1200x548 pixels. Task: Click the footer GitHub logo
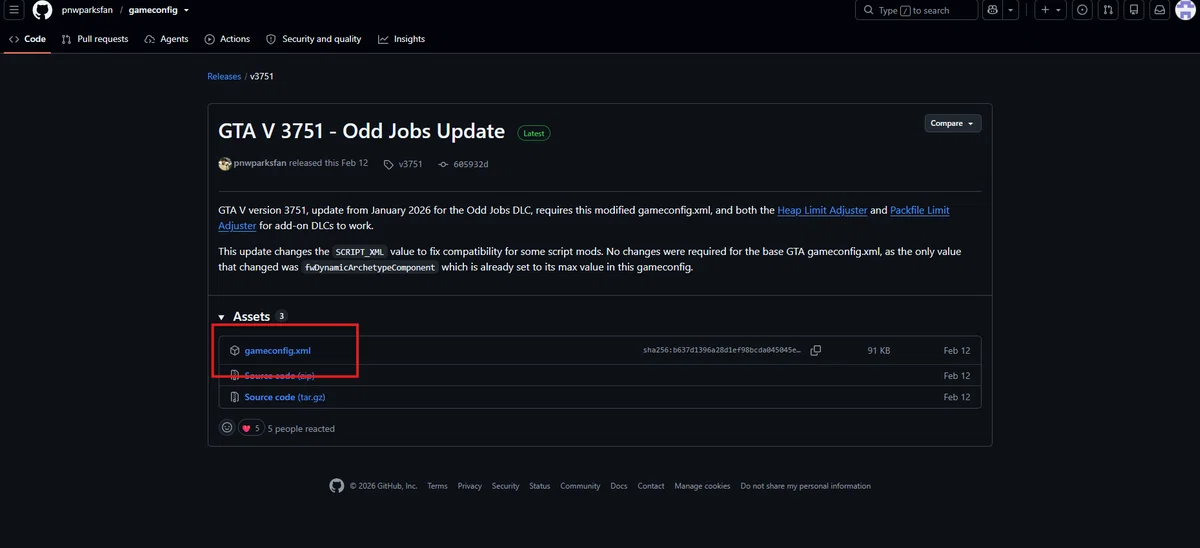click(337, 486)
